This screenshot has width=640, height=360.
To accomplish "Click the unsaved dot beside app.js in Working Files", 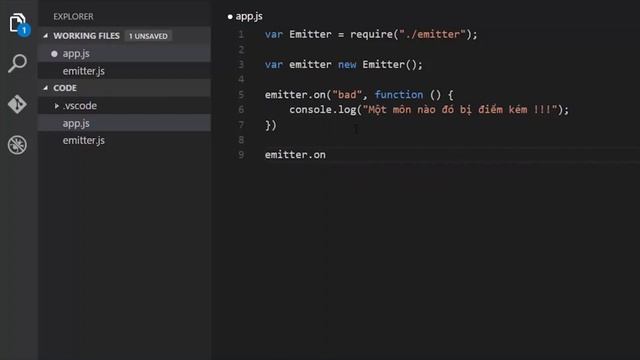I will [54, 53].
